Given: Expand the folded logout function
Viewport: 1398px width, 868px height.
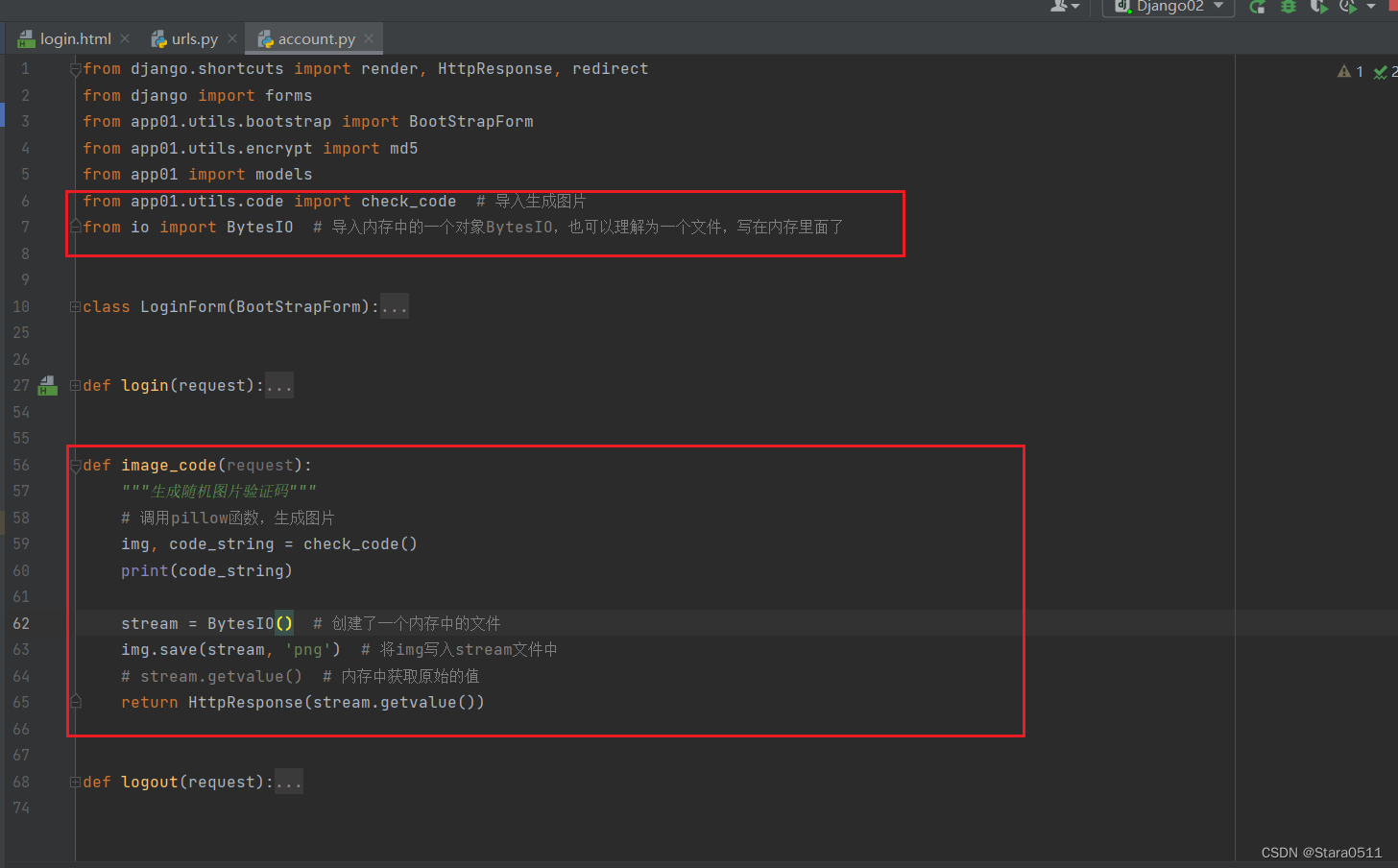Looking at the screenshot, I should (75, 783).
